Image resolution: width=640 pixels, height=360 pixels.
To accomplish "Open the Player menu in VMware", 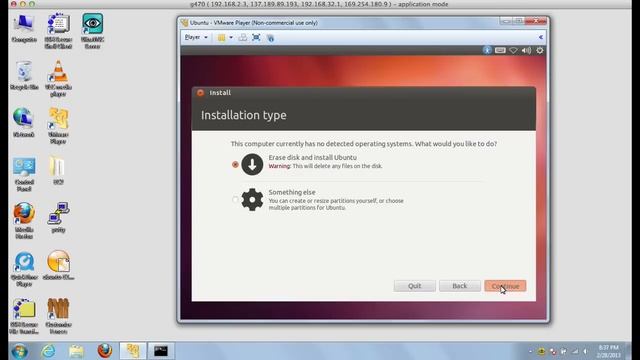I will [x=196, y=37].
